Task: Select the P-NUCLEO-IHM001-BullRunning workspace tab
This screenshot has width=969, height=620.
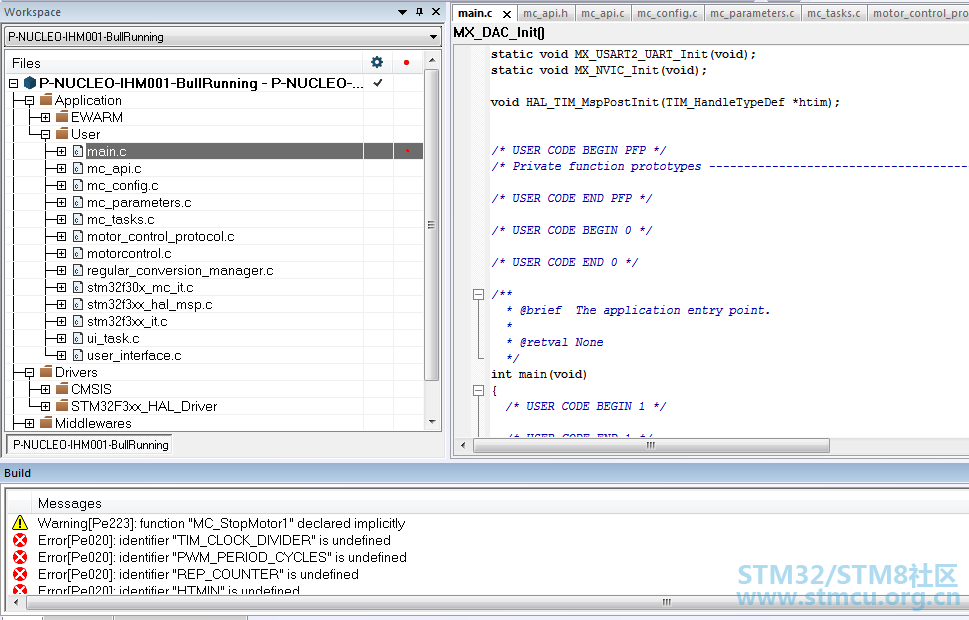Action: [90, 444]
